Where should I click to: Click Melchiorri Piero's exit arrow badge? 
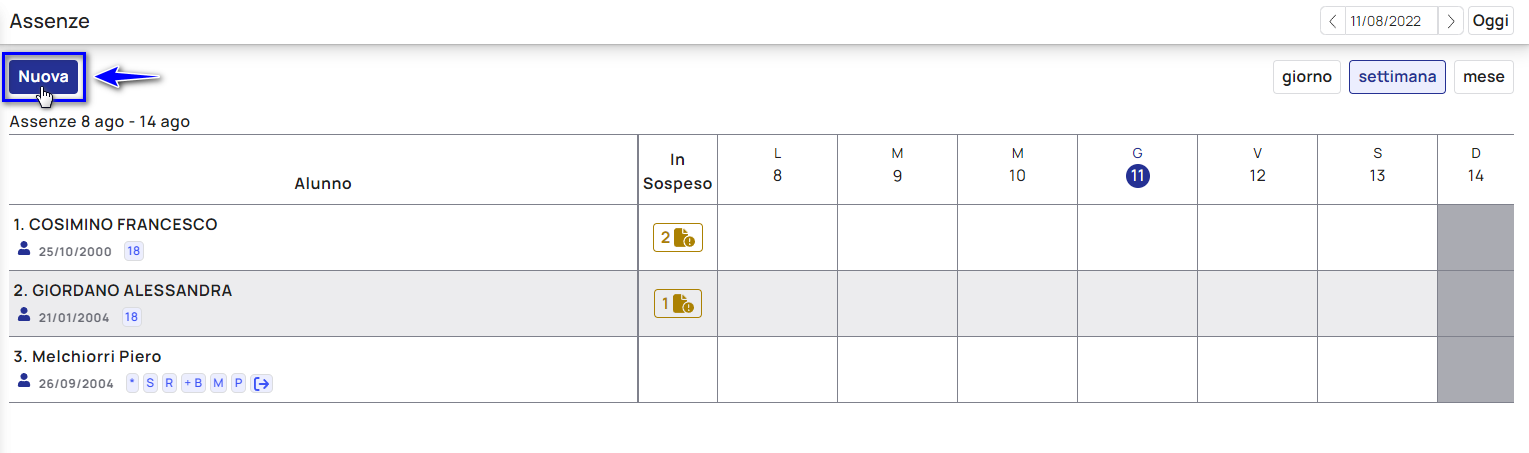coord(262,383)
